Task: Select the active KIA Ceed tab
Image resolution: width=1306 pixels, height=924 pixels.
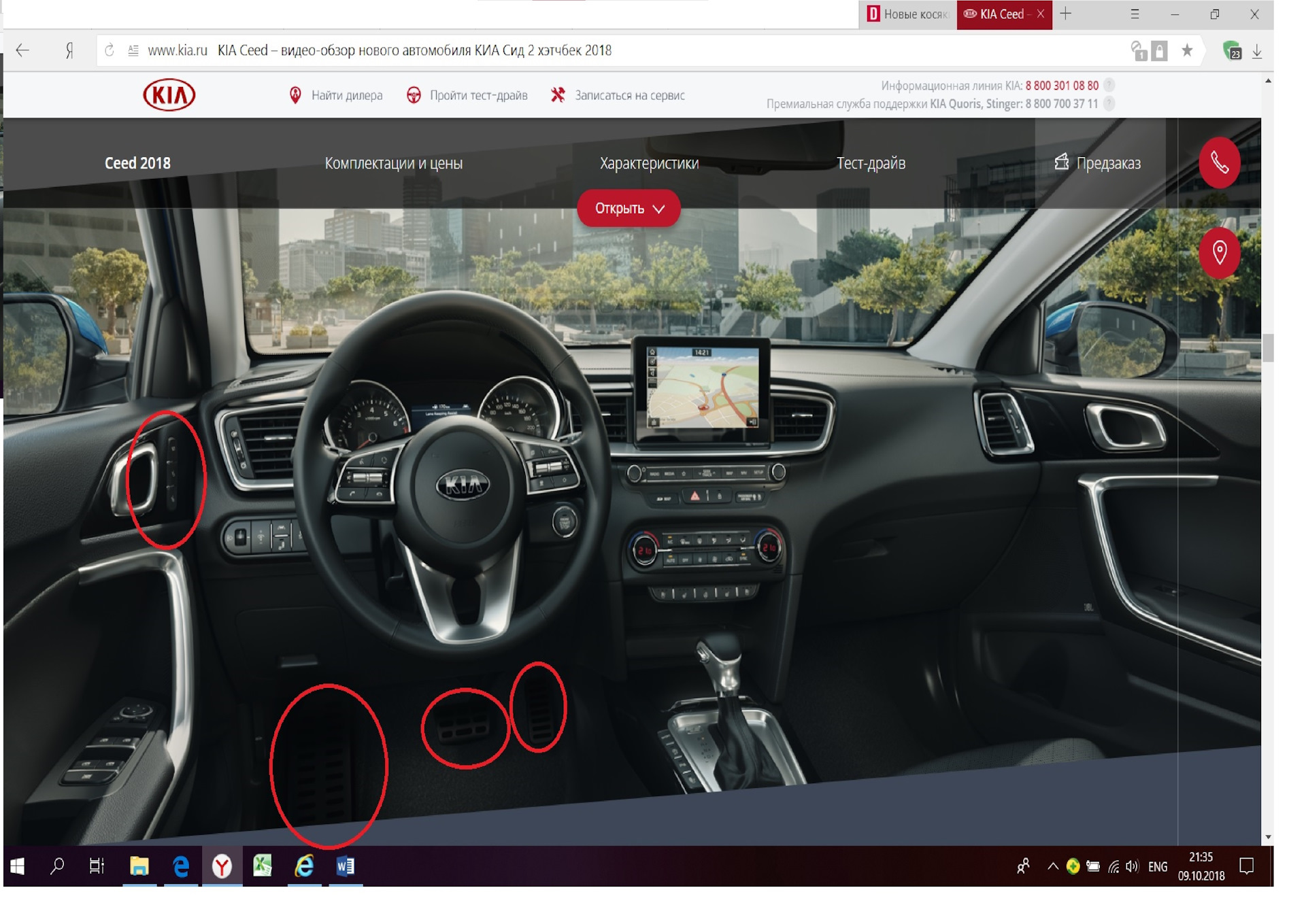Action: 997,14
